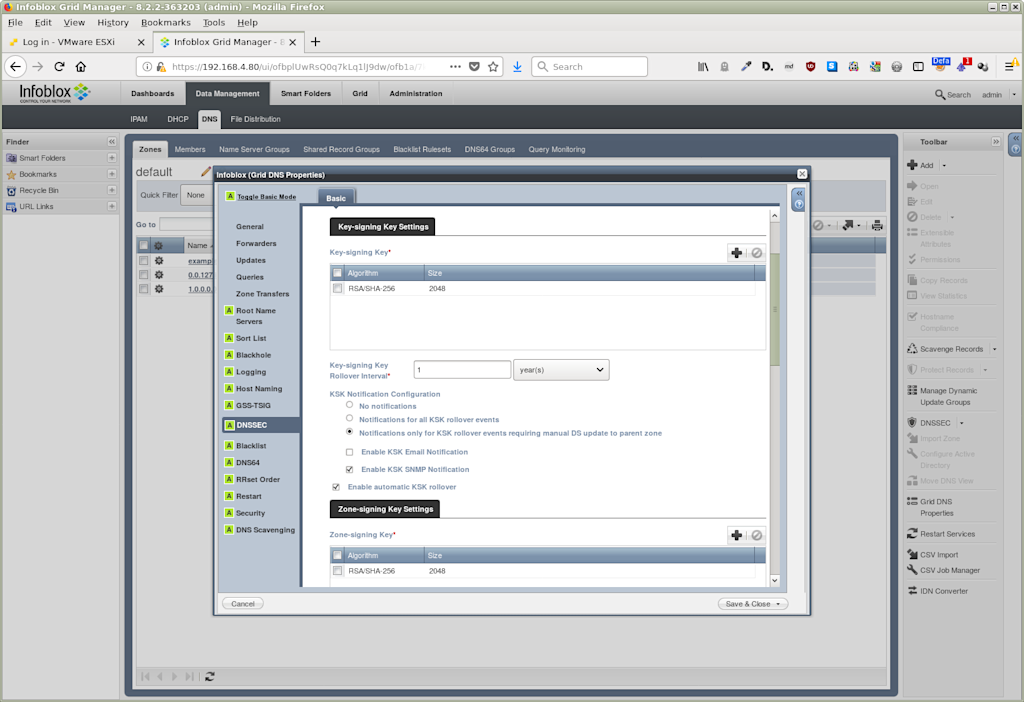Click the Restart Services toolbar icon

pyautogui.click(x=912, y=534)
